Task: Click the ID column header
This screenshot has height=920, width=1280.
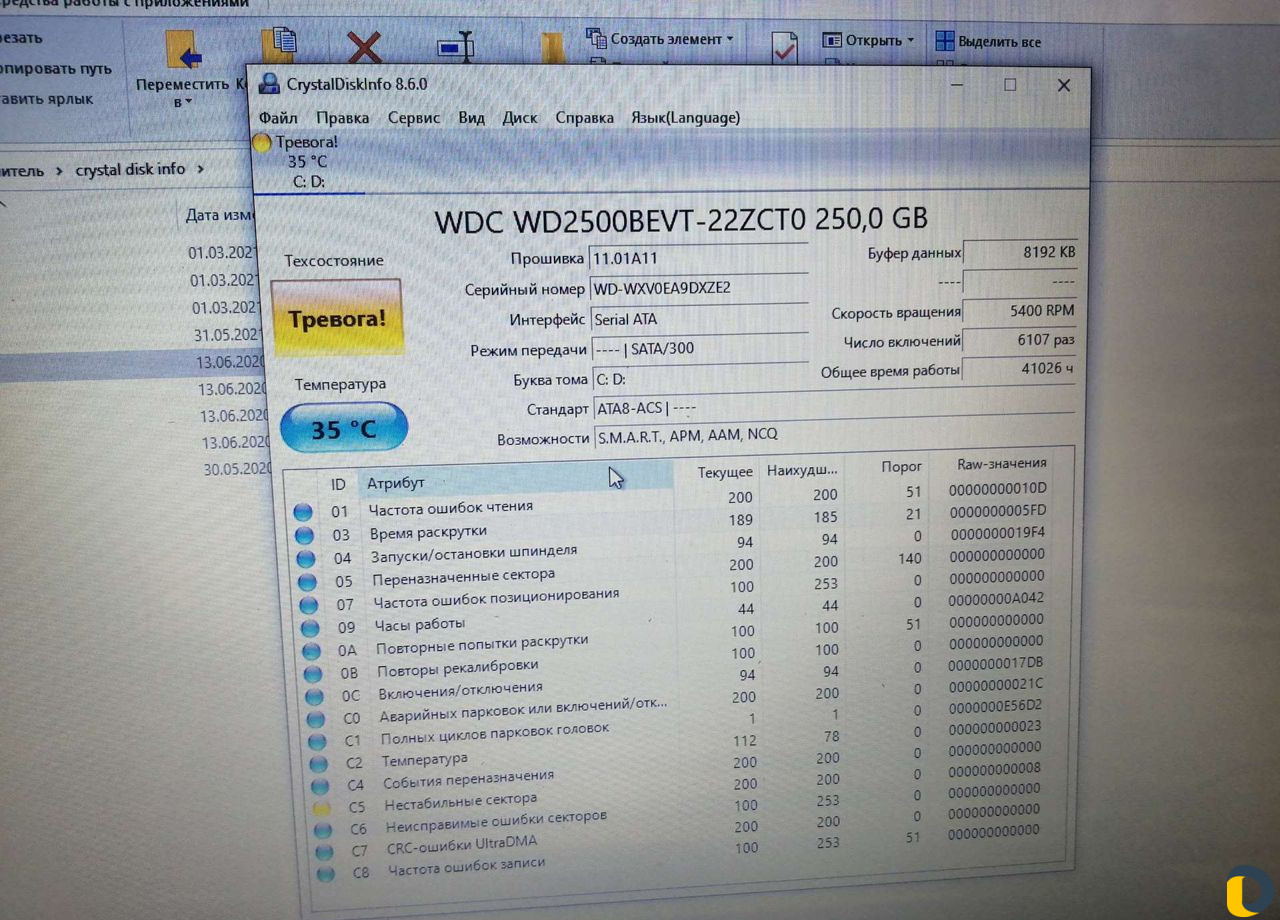Action: point(338,484)
